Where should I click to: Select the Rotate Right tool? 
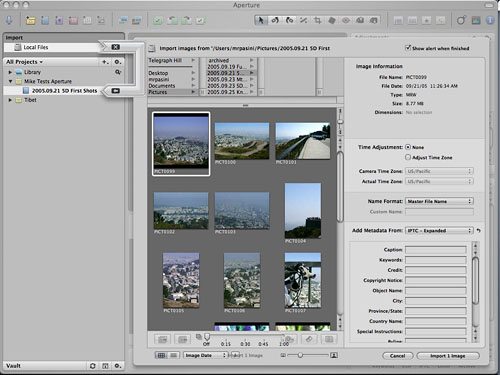click(289, 20)
